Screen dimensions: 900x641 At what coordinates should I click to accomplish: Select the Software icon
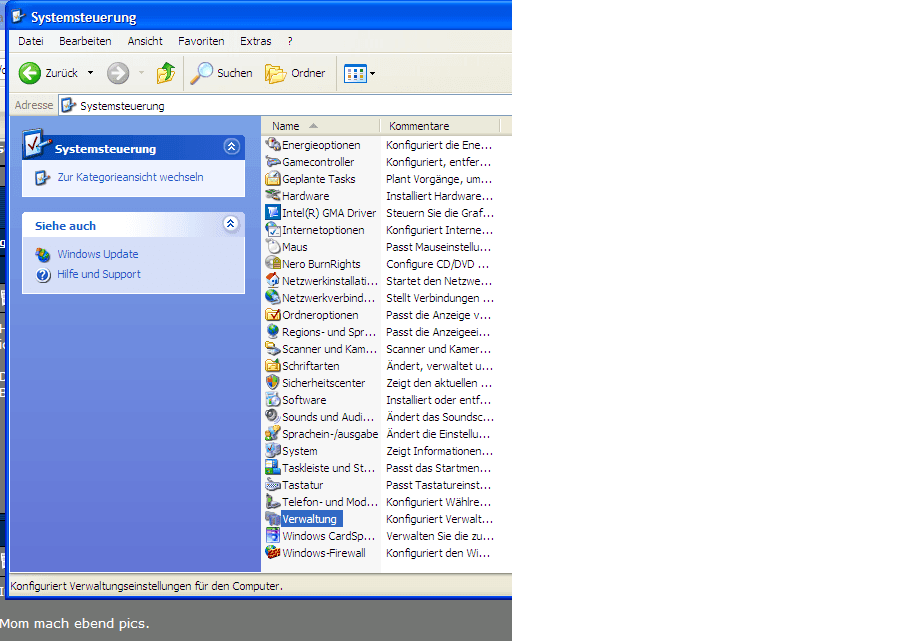point(273,400)
